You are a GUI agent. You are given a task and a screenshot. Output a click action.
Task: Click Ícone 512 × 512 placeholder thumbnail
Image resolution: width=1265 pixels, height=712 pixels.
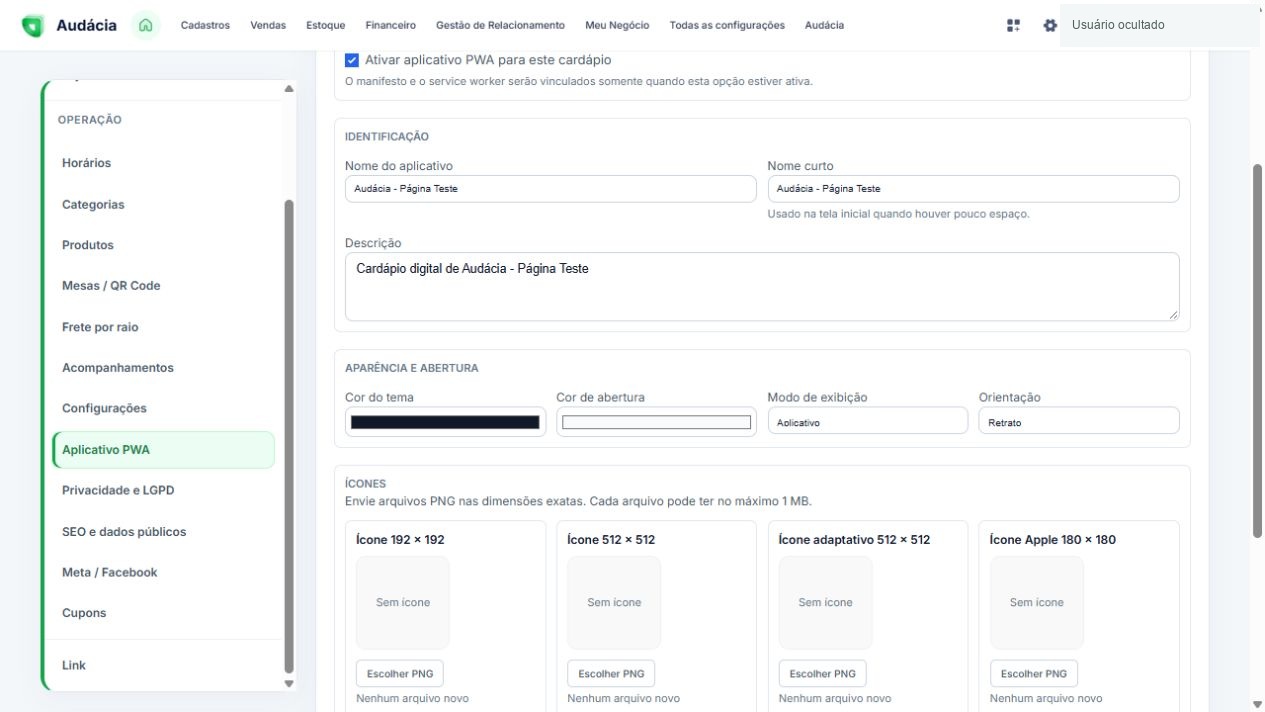[x=614, y=603]
